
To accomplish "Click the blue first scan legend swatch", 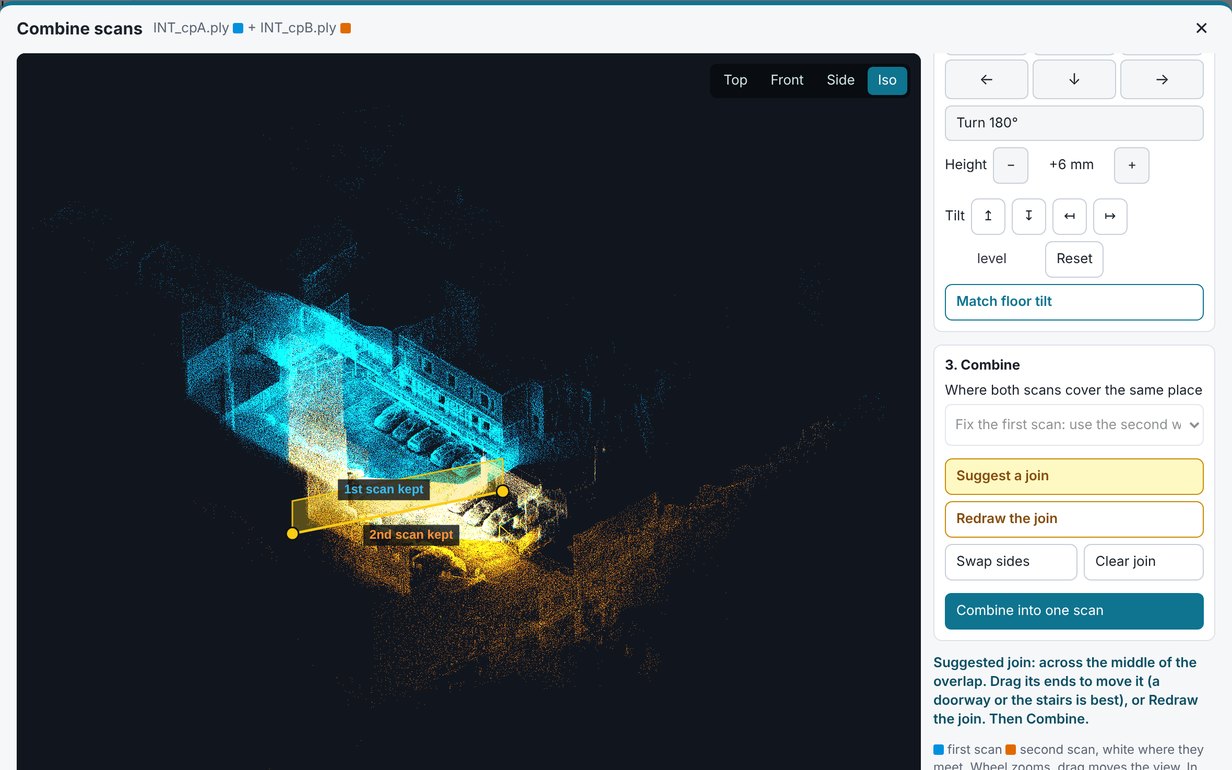I will coord(938,750).
